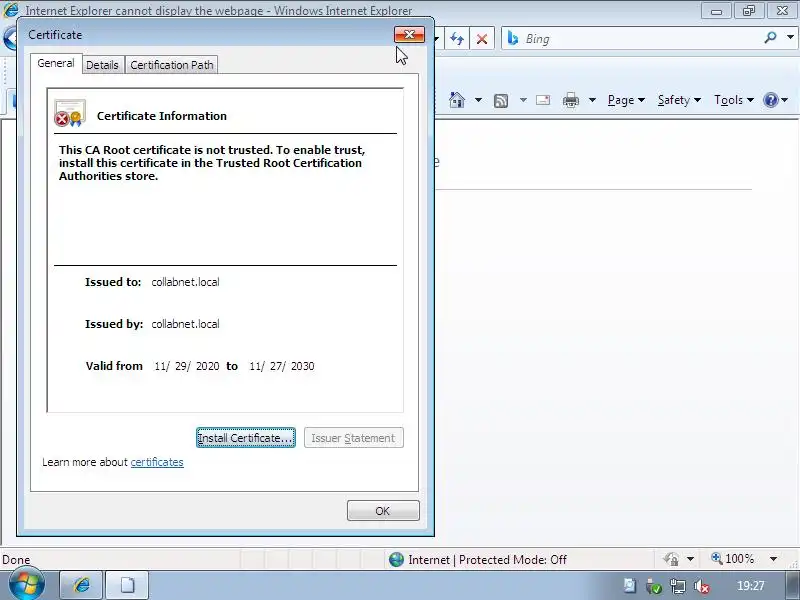The image size is (800, 600).
Task: Click the blank document taskbar button
Action: point(127,585)
